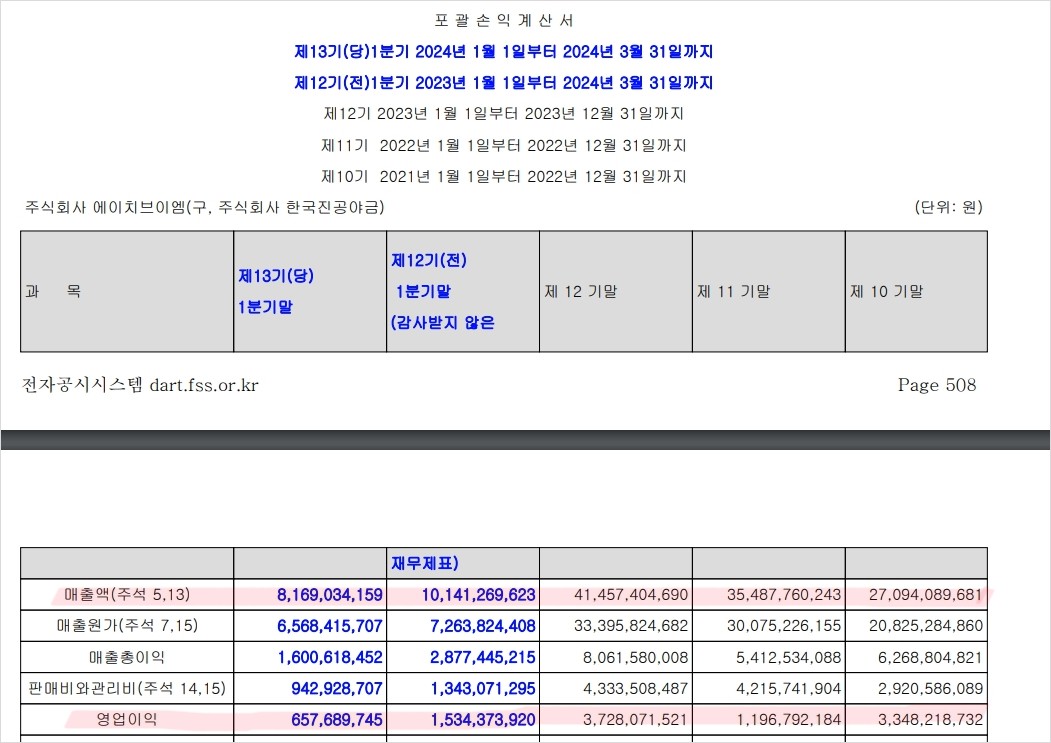
Task: Click SG&A value 2,920,586,089
Action: (x=930, y=689)
